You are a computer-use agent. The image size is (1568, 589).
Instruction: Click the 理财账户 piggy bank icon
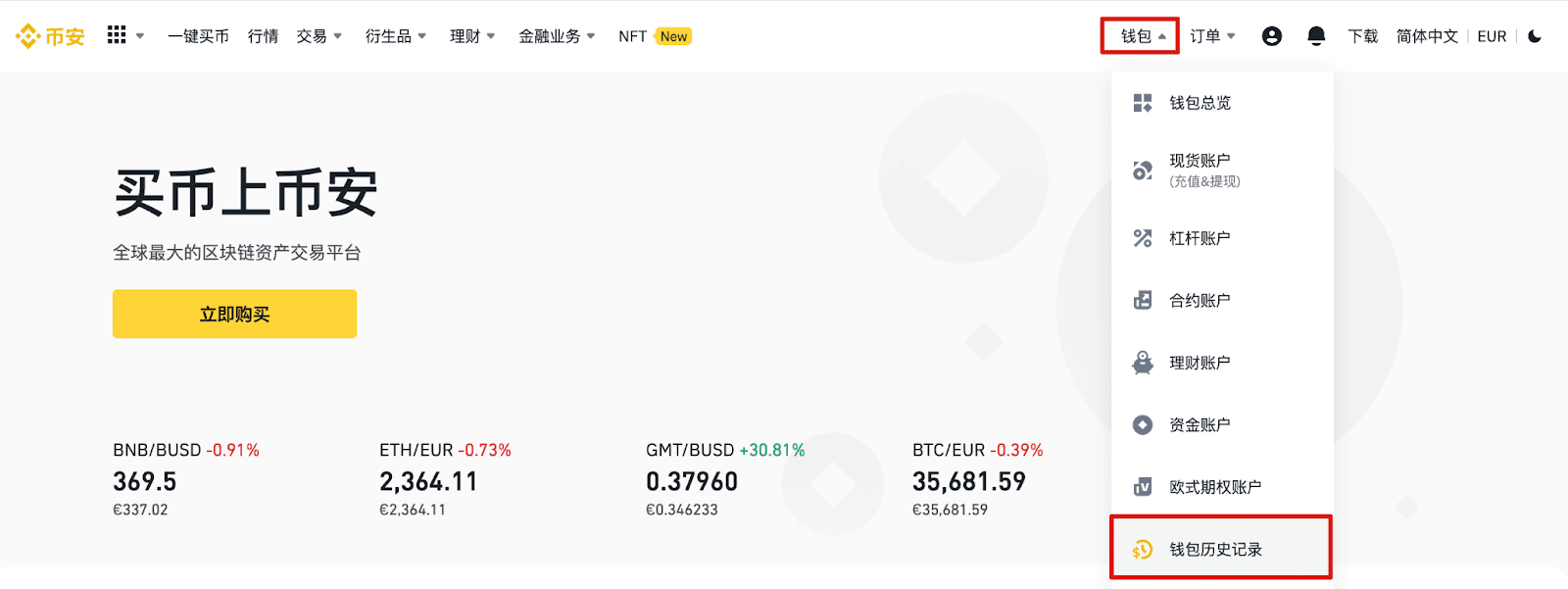(x=1143, y=363)
